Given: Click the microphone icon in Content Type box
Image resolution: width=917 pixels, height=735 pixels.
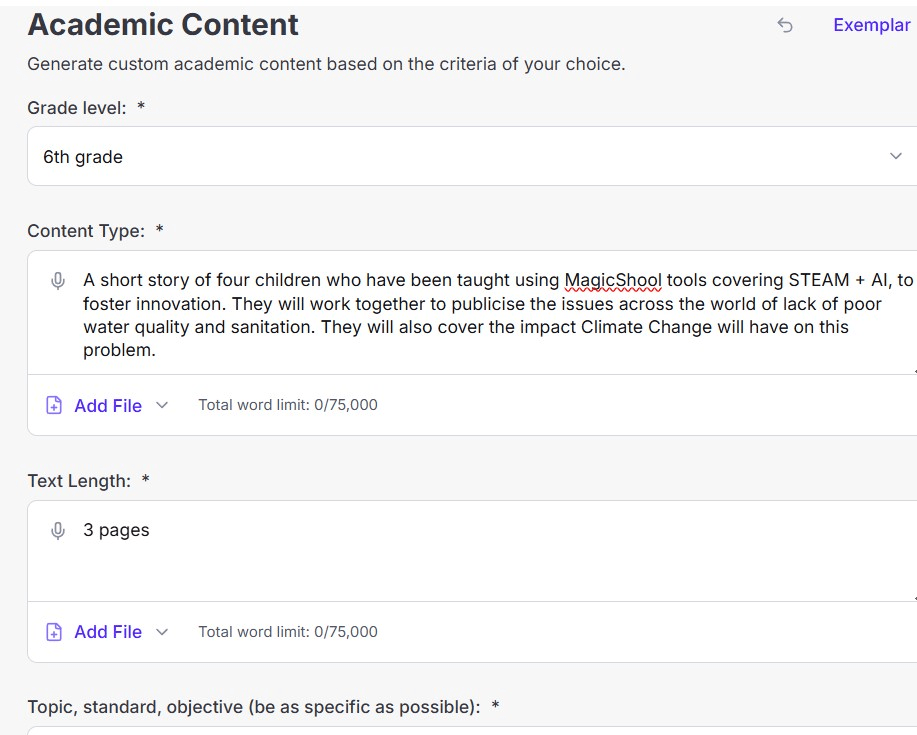Looking at the screenshot, I should click(59, 281).
